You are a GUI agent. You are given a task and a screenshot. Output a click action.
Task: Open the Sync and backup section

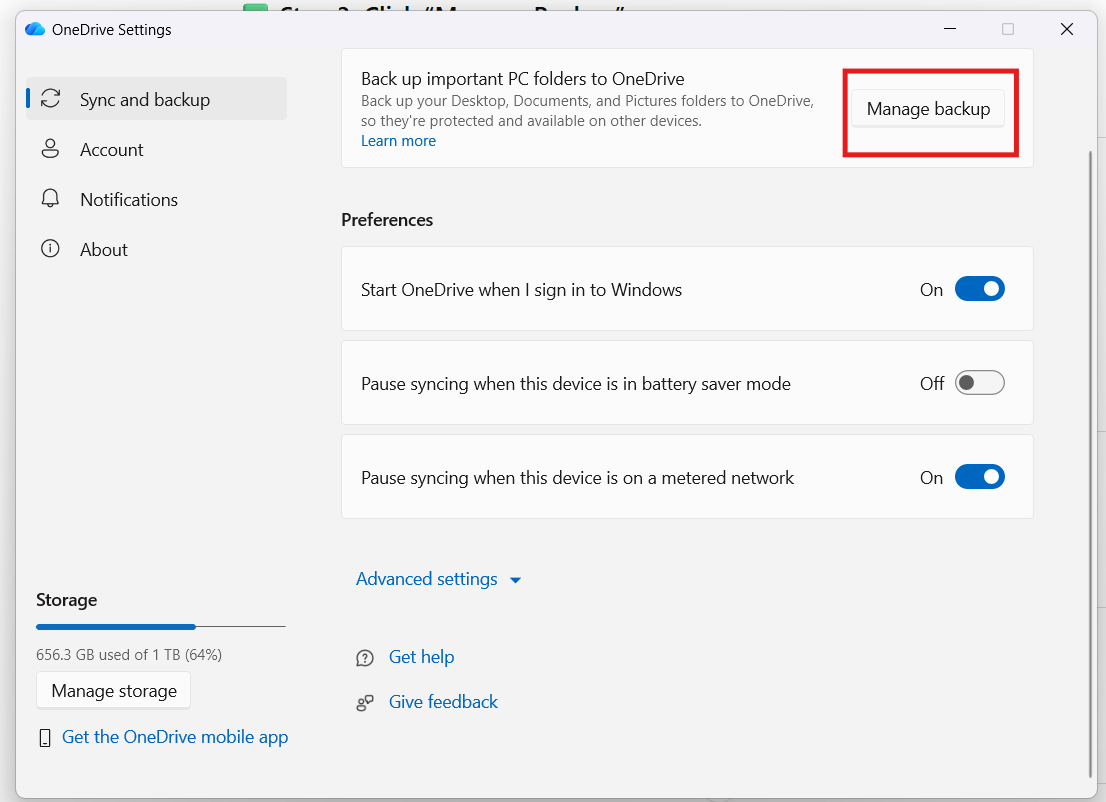(145, 99)
